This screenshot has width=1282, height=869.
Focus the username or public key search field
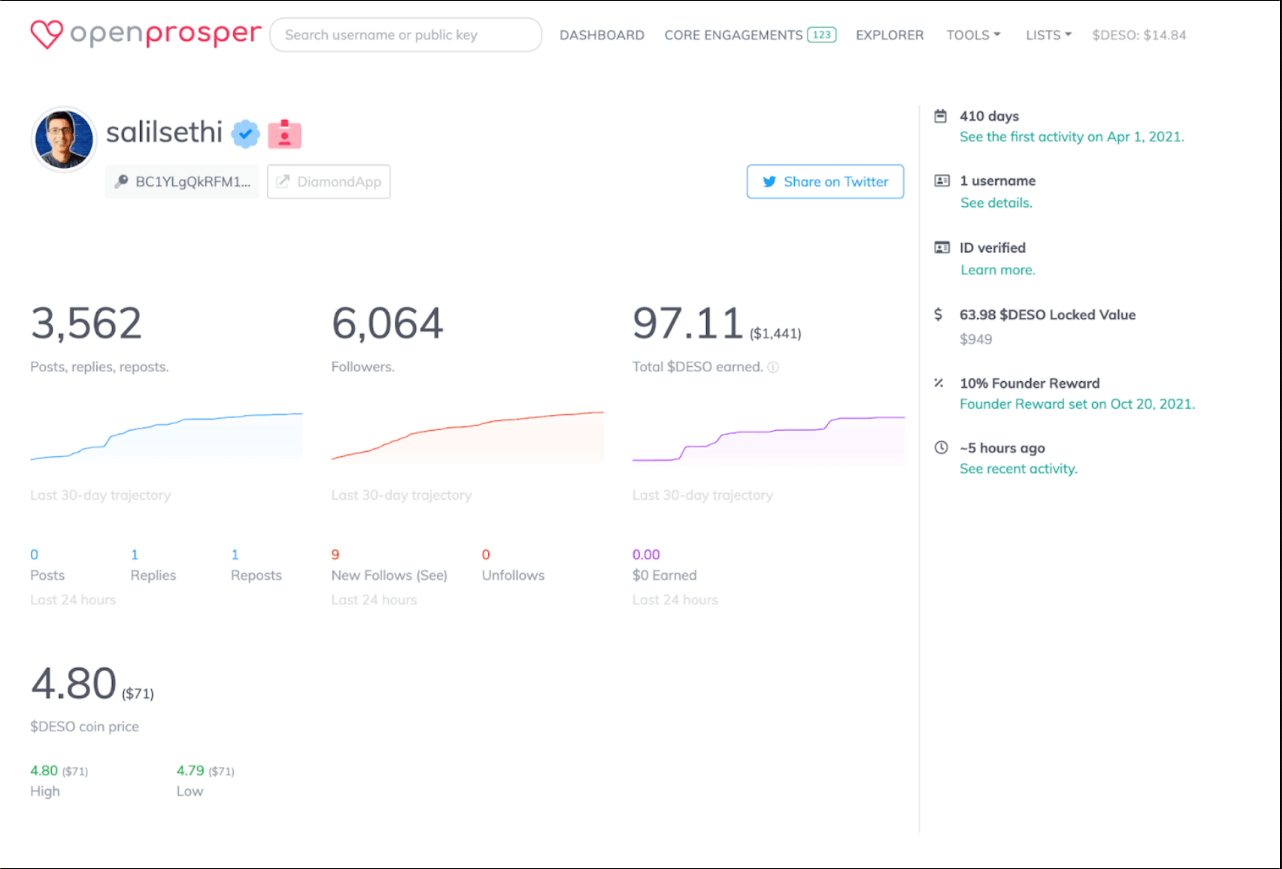click(x=406, y=35)
